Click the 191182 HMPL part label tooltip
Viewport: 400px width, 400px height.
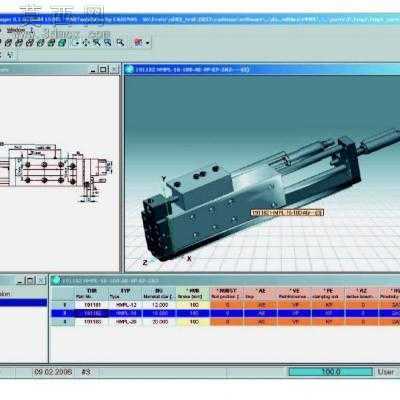[287, 213]
